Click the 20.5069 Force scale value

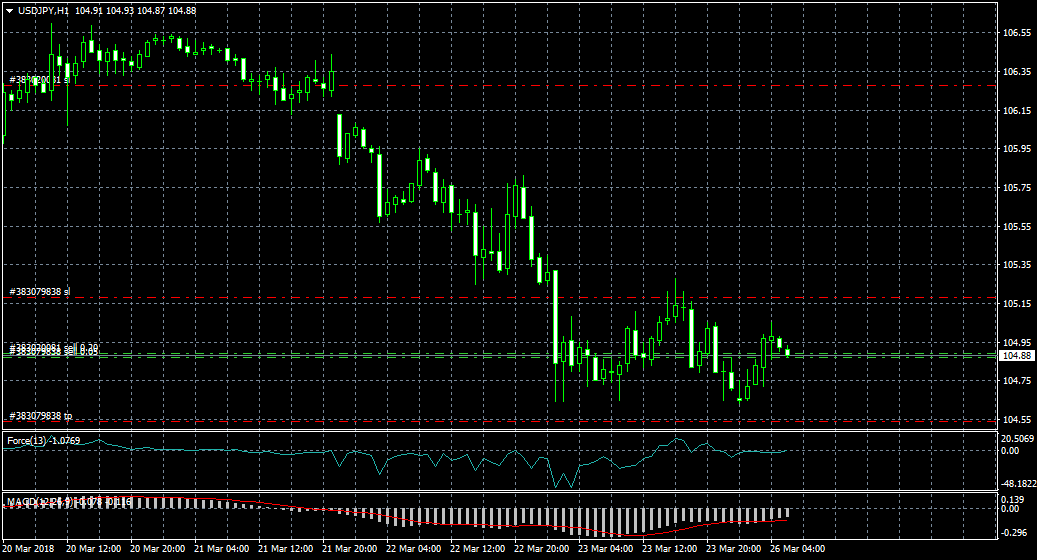pyautogui.click(x=1017, y=439)
